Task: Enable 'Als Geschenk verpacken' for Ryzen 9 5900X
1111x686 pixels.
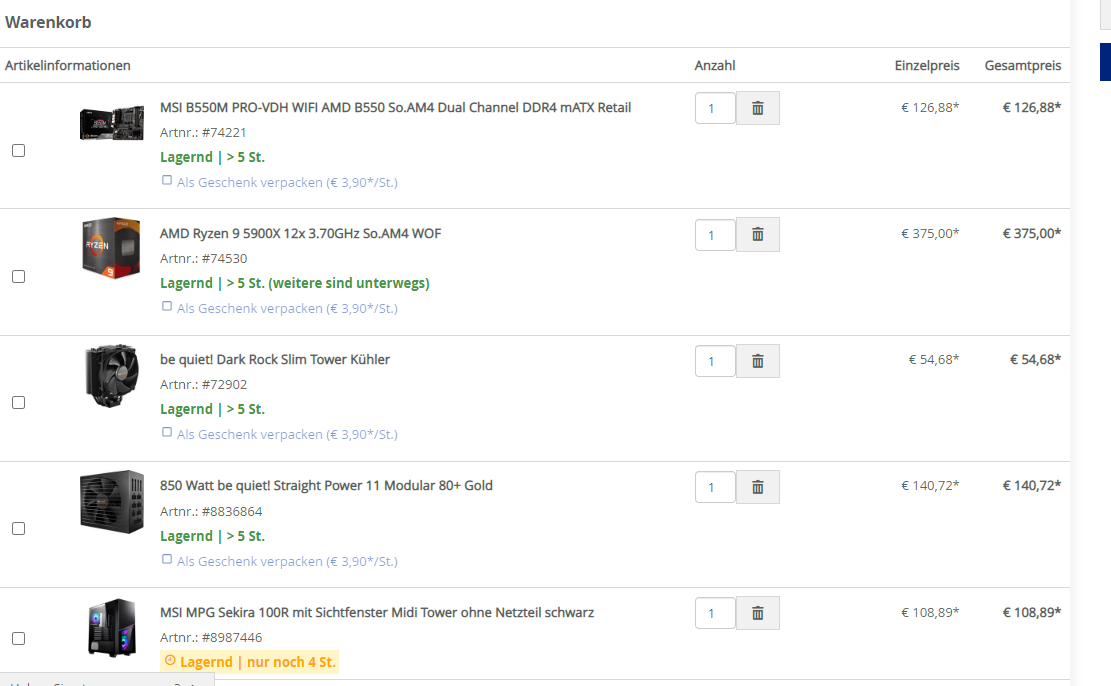Action: 167,307
